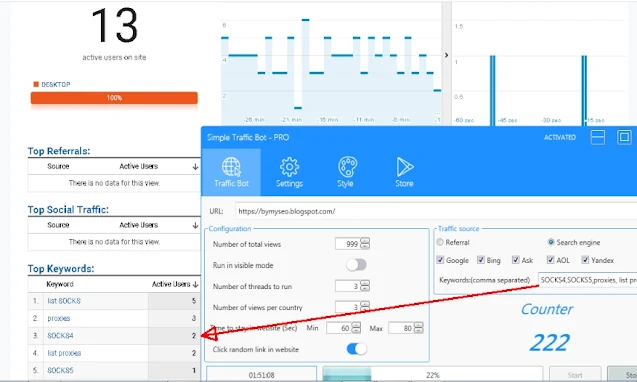The height and width of the screenshot is (382, 637).
Task: Adjust the Min time to stay stepper
Action: tap(356, 328)
